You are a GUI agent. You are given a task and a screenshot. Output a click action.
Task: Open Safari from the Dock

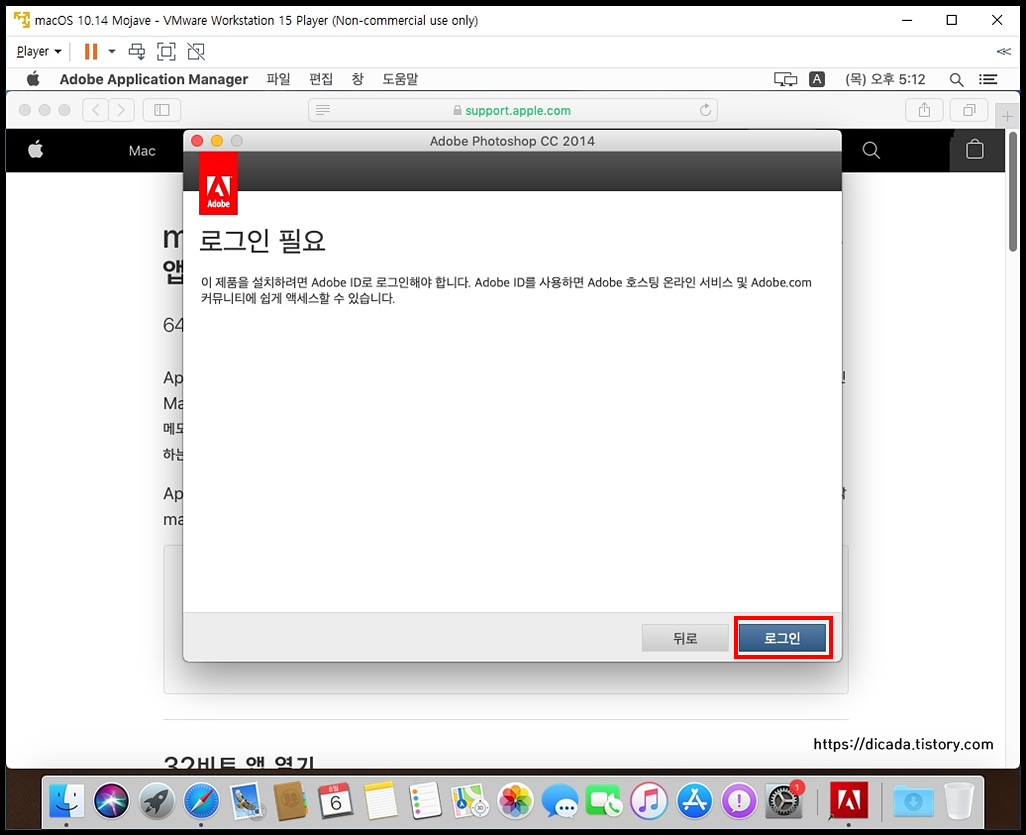pos(202,800)
